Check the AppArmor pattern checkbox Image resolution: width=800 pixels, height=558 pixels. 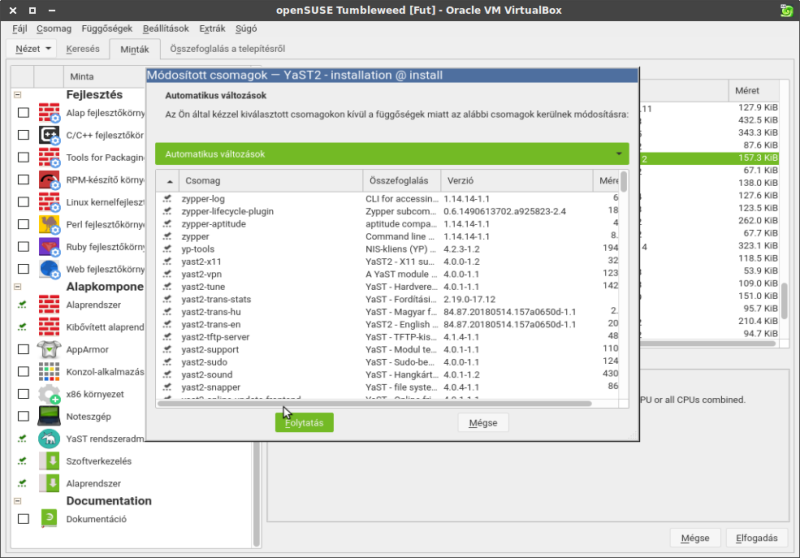point(23,349)
